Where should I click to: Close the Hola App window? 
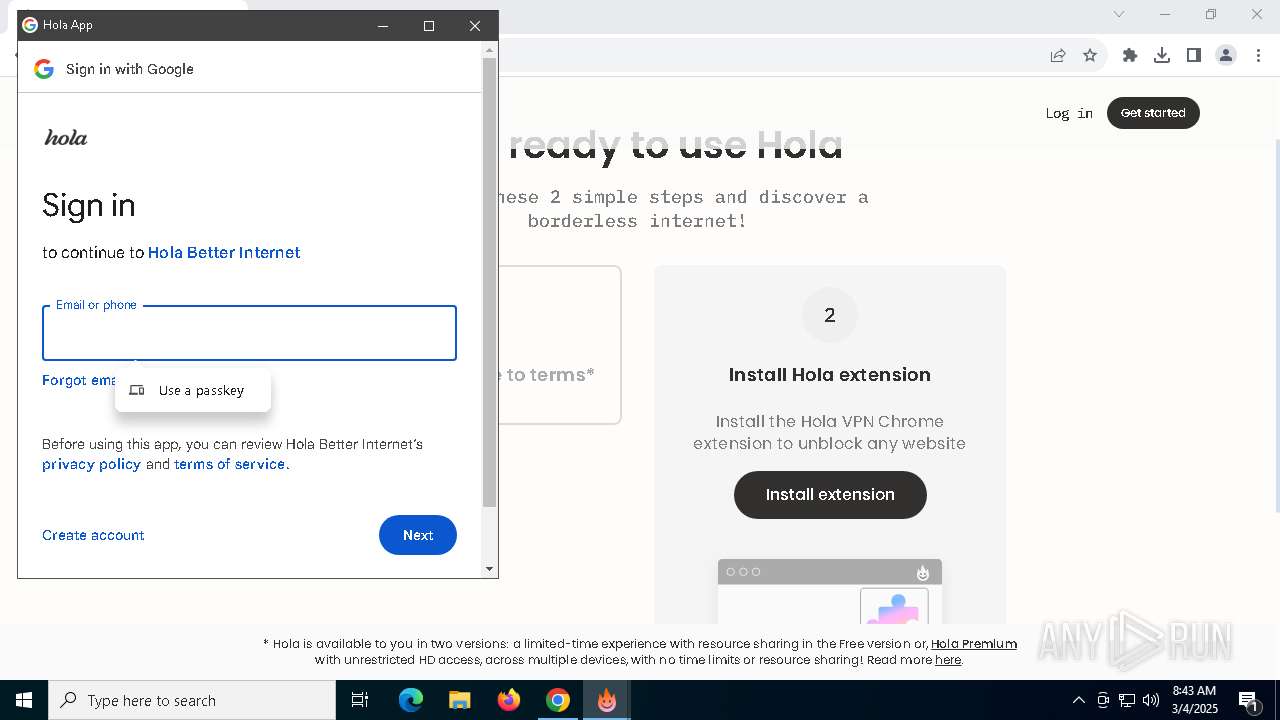[x=475, y=26]
